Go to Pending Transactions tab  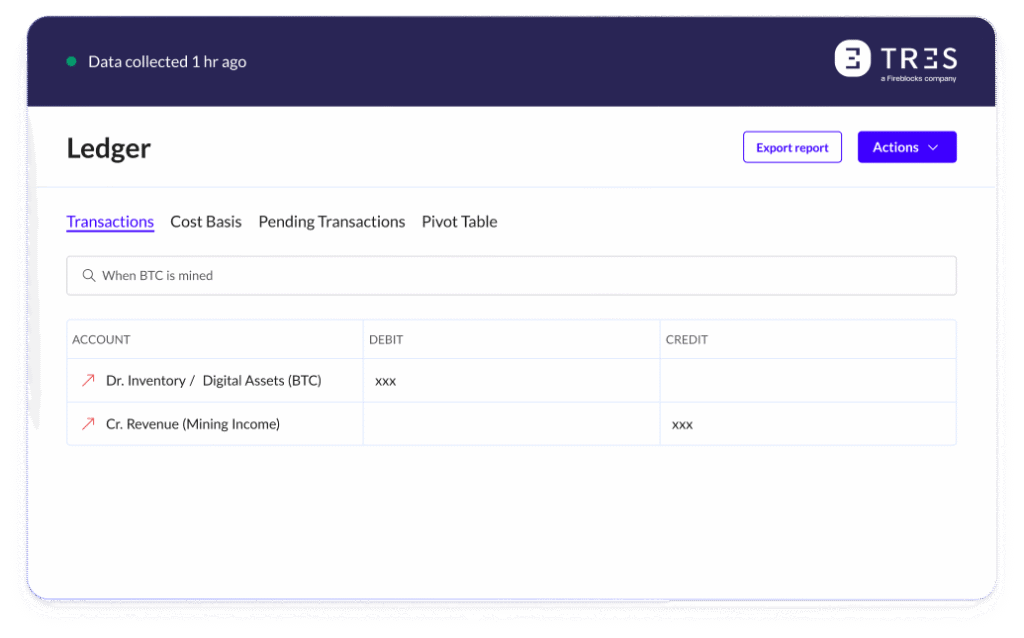click(x=332, y=222)
